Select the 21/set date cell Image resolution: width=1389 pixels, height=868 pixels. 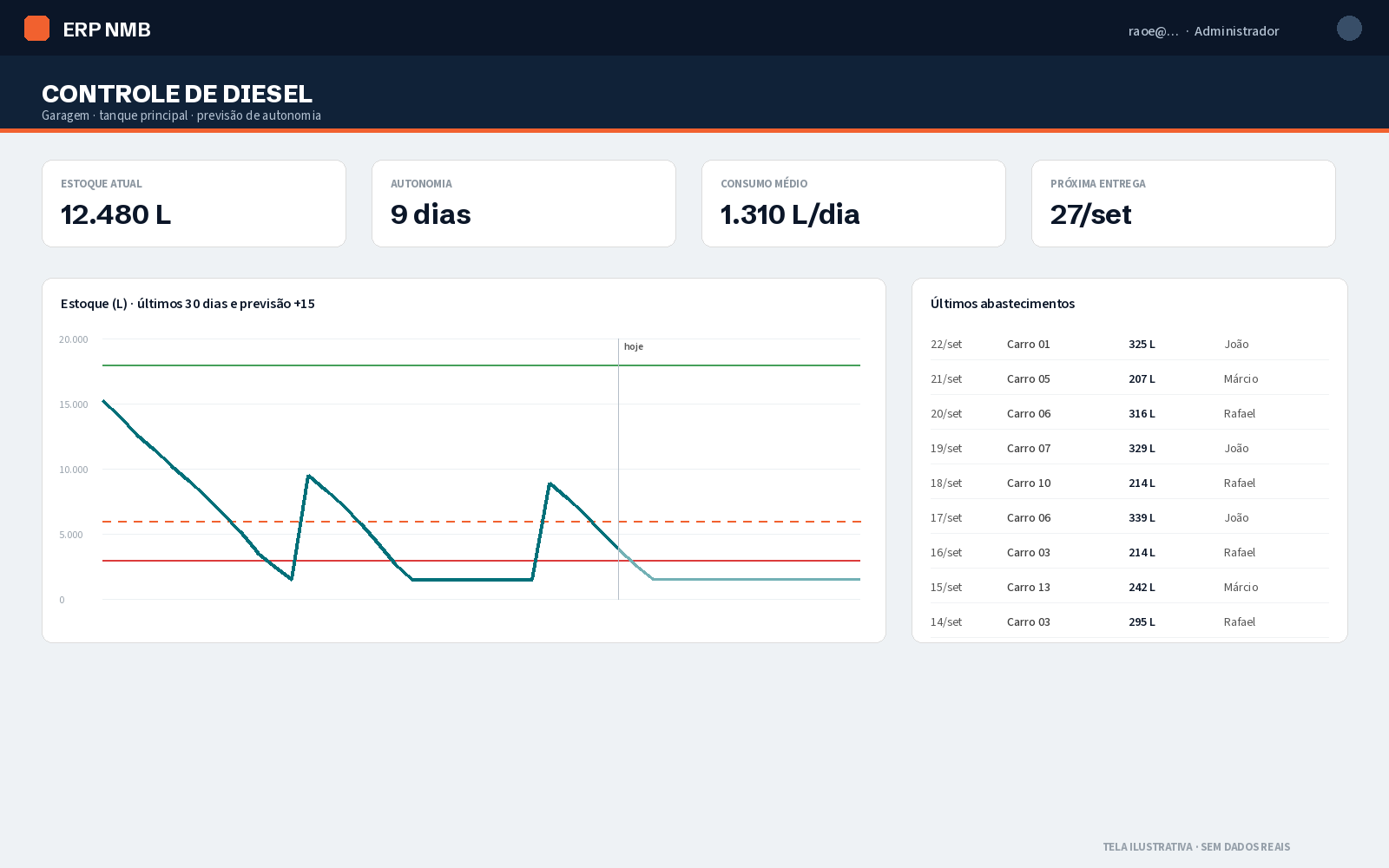pyautogui.click(x=946, y=379)
